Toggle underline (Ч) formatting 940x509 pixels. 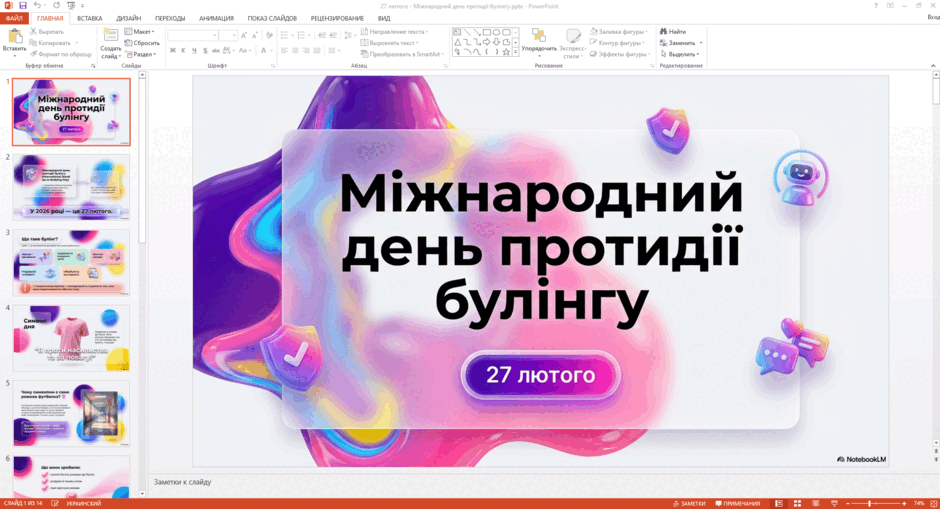pos(194,50)
